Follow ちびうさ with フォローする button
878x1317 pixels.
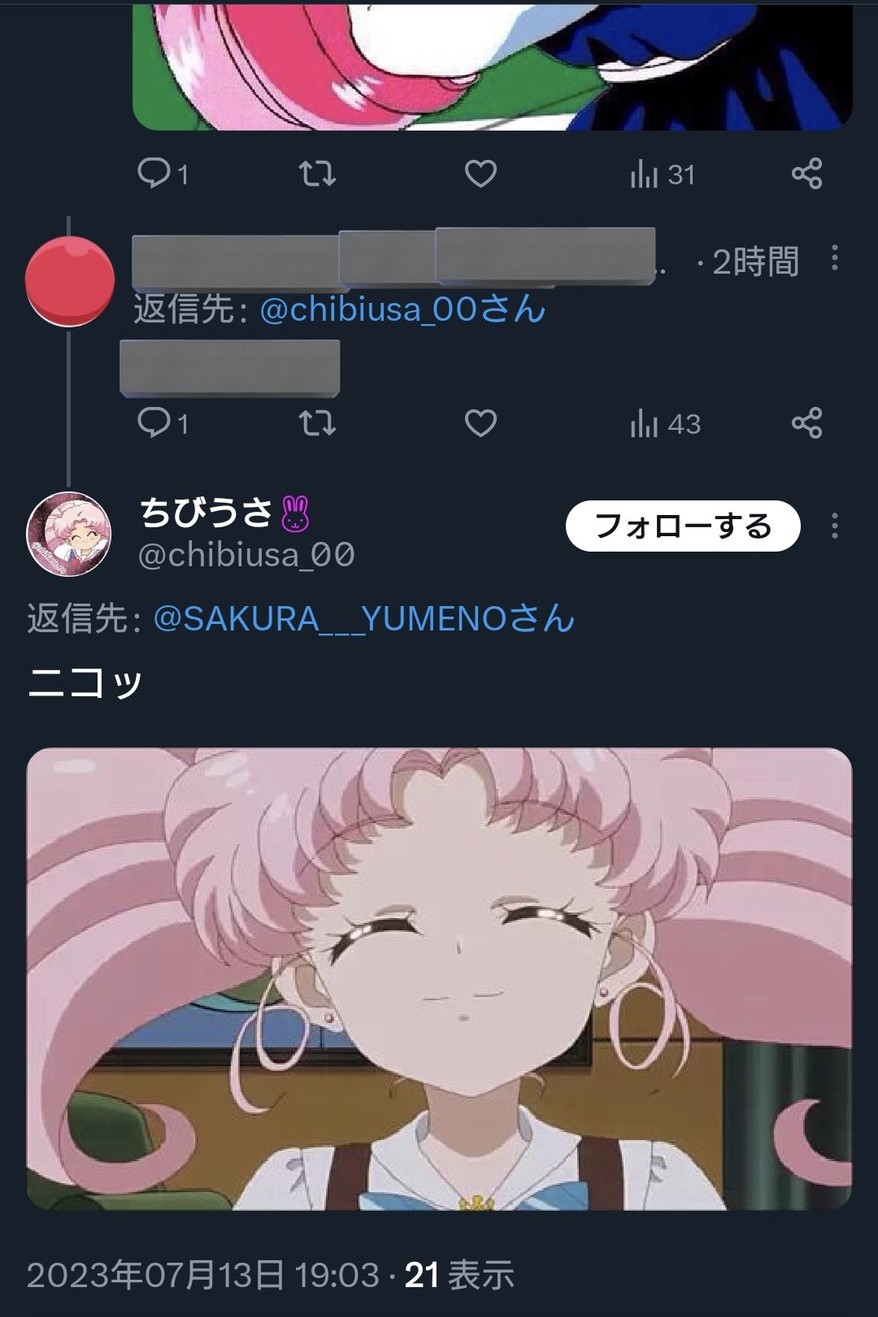click(683, 526)
